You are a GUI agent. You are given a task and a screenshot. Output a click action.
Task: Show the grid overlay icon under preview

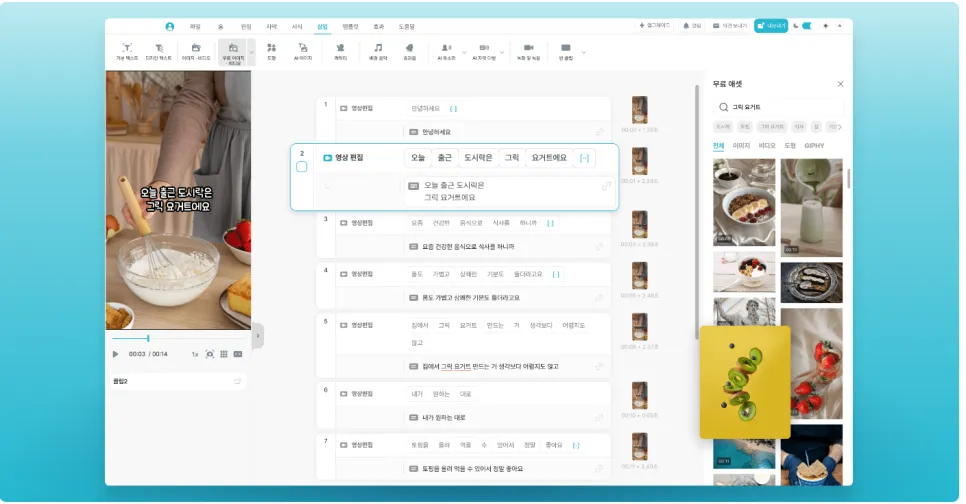(x=224, y=354)
